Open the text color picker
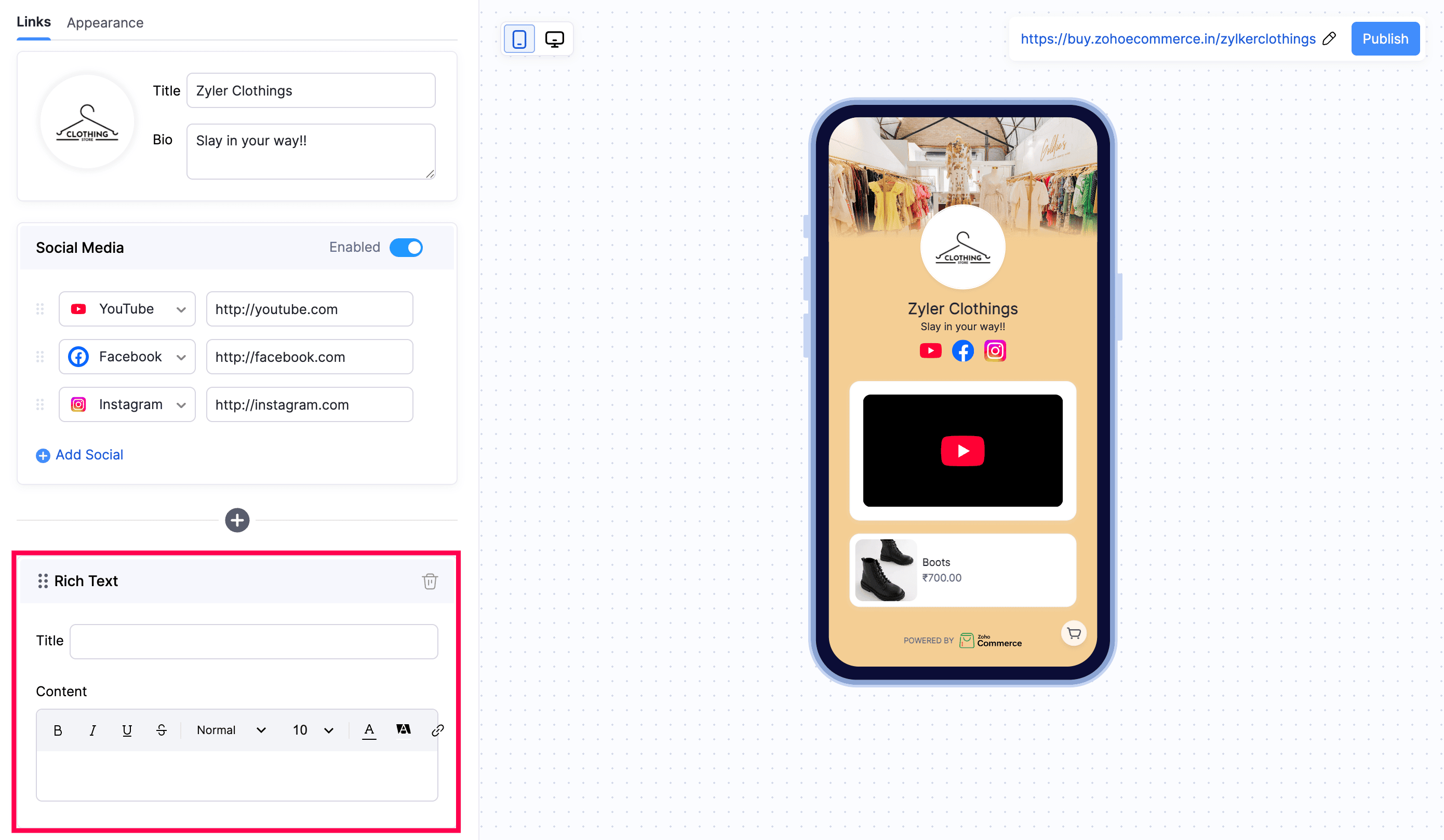 tap(369, 730)
